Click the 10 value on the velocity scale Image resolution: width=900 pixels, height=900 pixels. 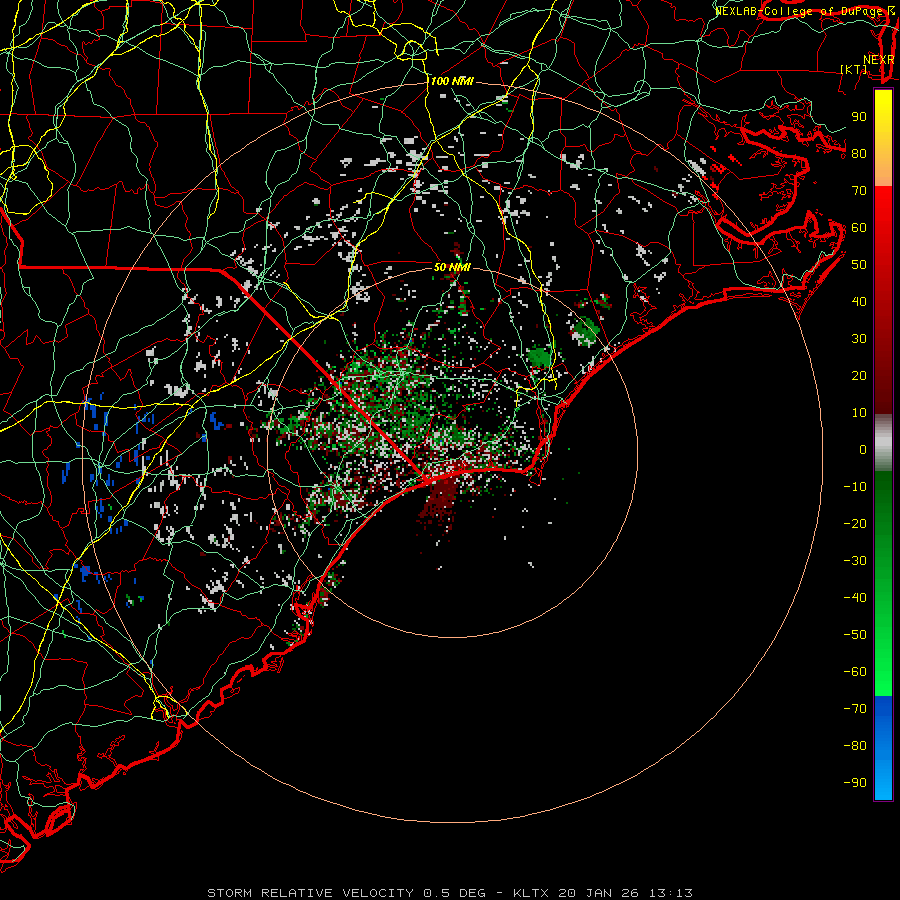point(859,413)
